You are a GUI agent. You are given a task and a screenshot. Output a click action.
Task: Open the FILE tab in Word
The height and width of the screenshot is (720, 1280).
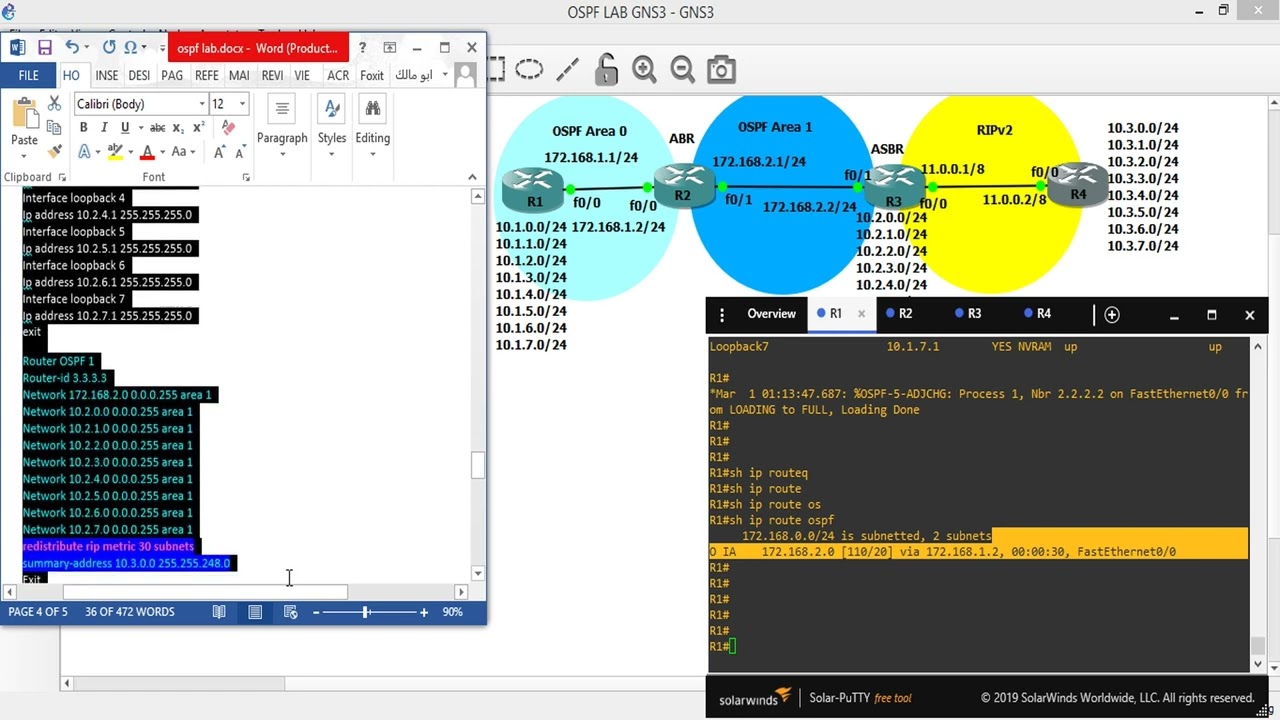[x=28, y=75]
